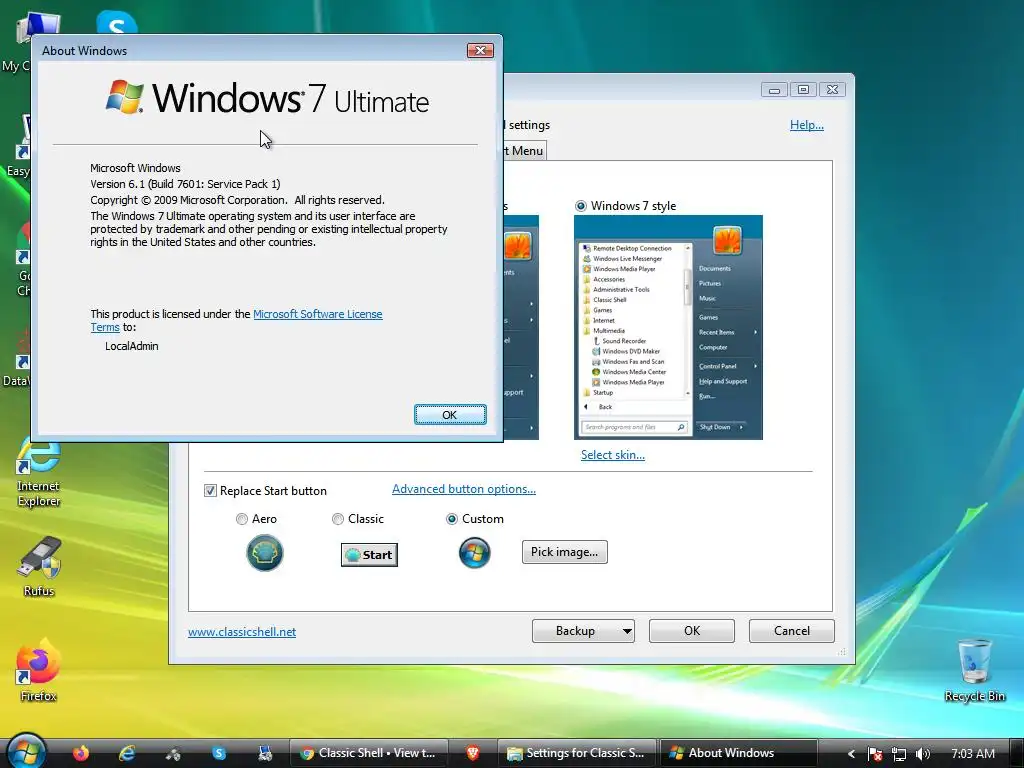Open the Start menu orb

pos(26,751)
